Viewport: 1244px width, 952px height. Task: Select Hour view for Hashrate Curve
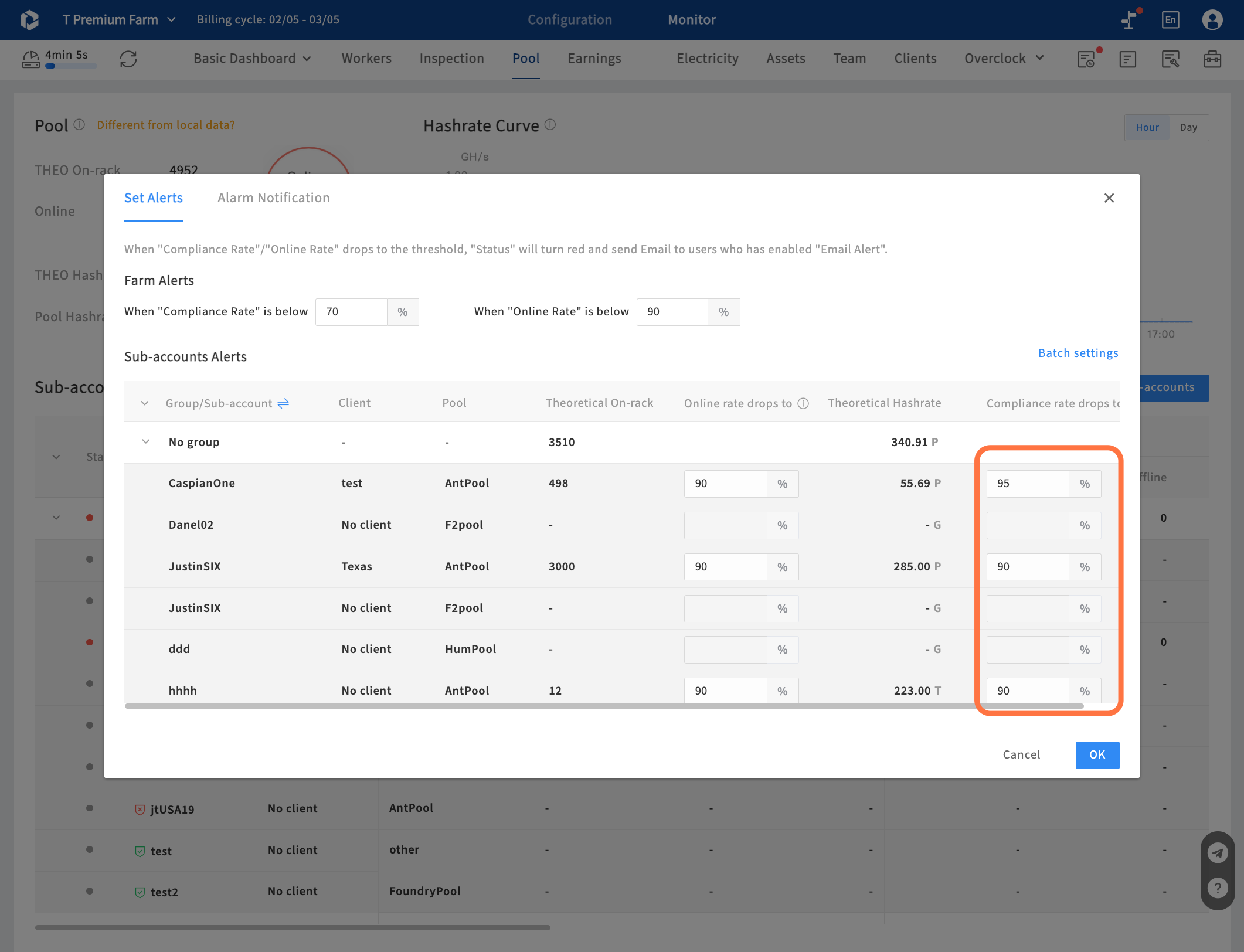pyautogui.click(x=1147, y=128)
